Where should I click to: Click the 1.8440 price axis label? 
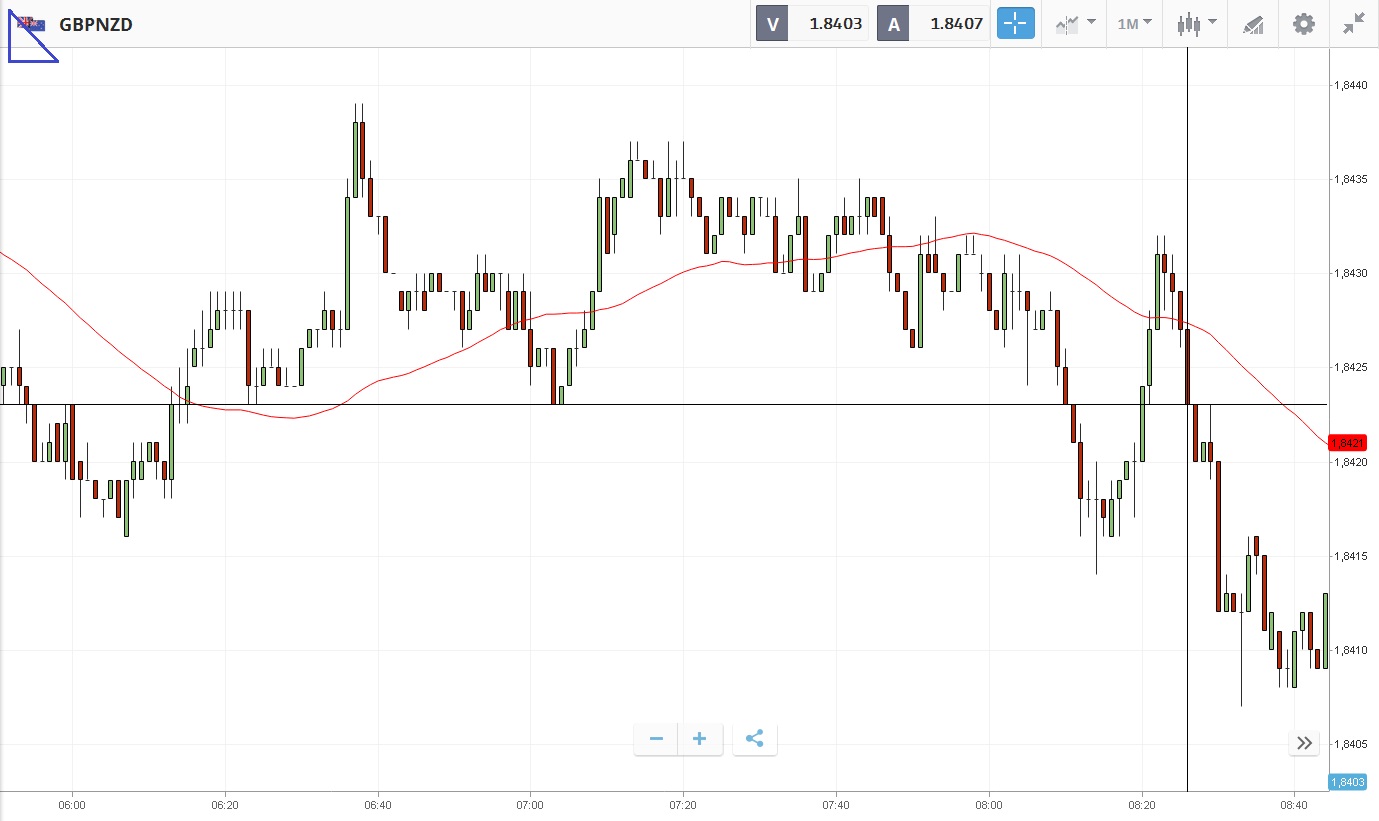(x=1350, y=86)
